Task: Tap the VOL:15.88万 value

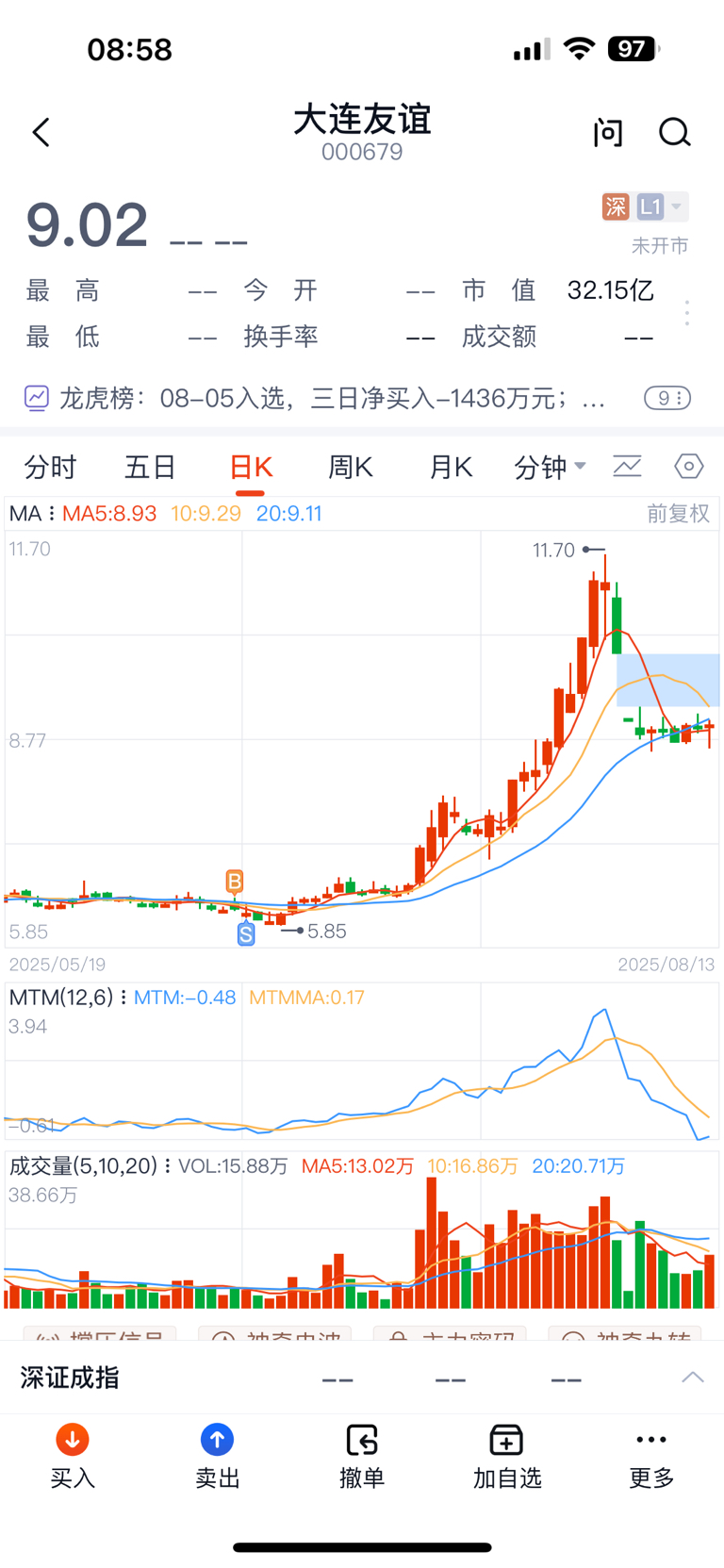Action: click(x=233, y=1166)
